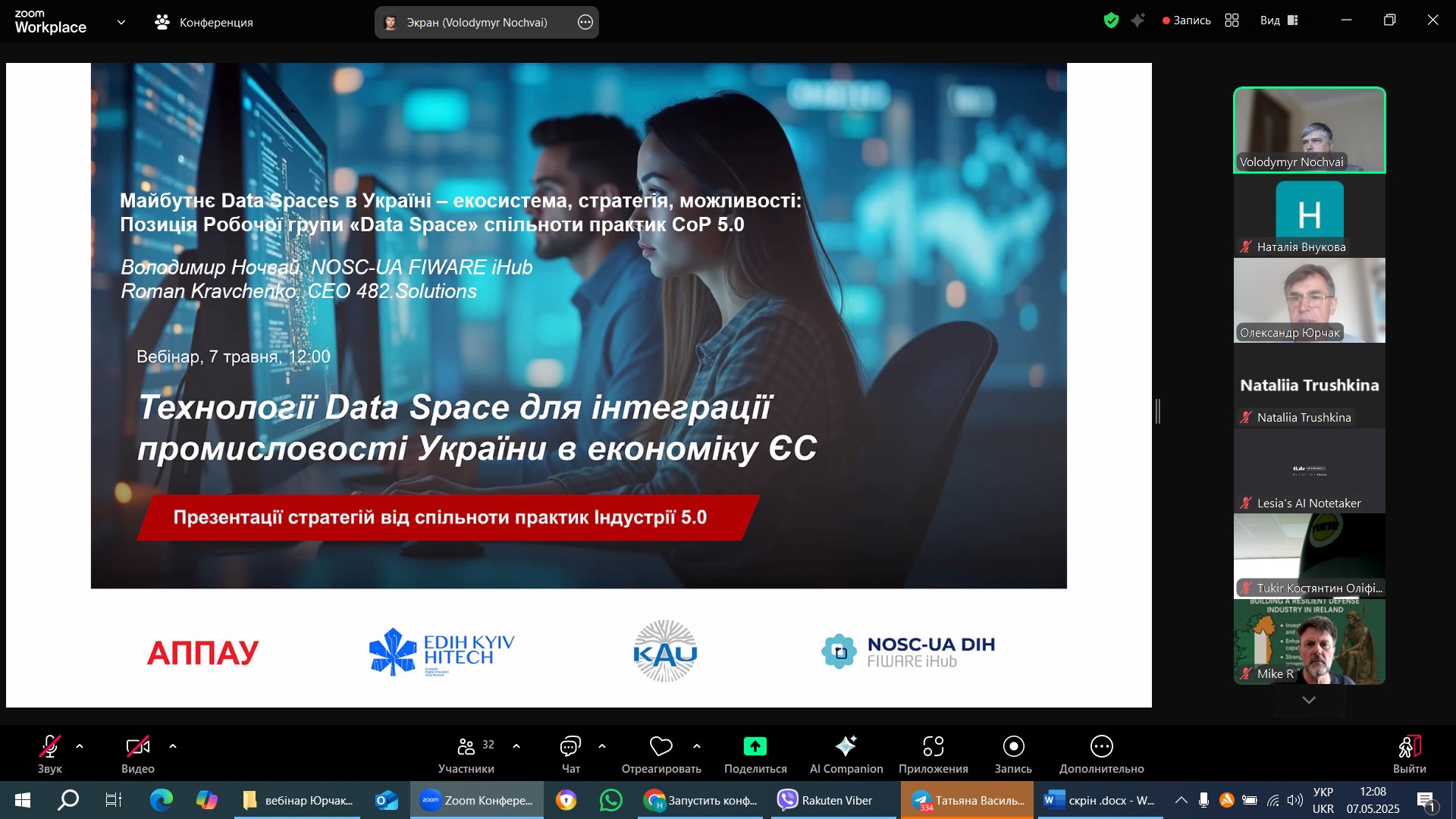Open the AI Companion sparkle icon
Screen dimensions: 1456x819
point(846,747)
